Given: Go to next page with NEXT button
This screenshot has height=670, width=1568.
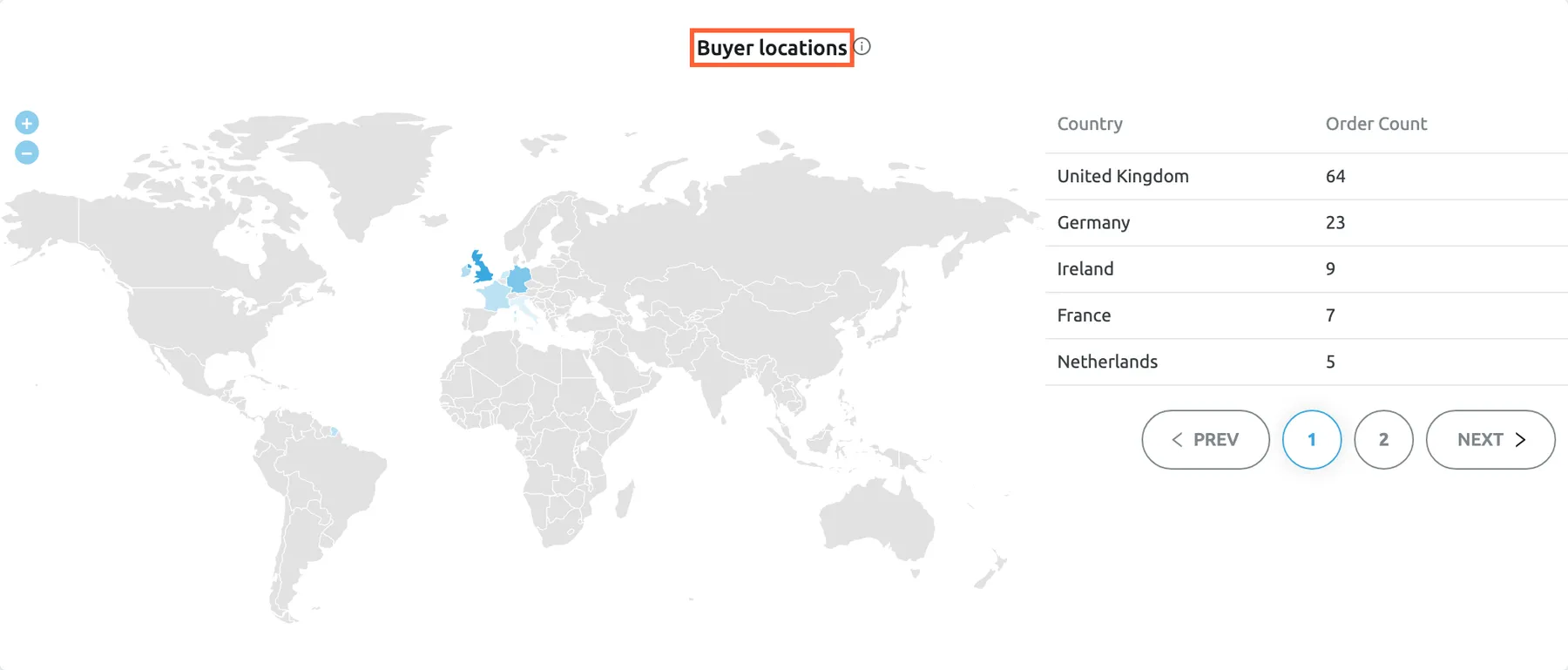Looking at the screenshot, I should click(x=1490, y=440).
